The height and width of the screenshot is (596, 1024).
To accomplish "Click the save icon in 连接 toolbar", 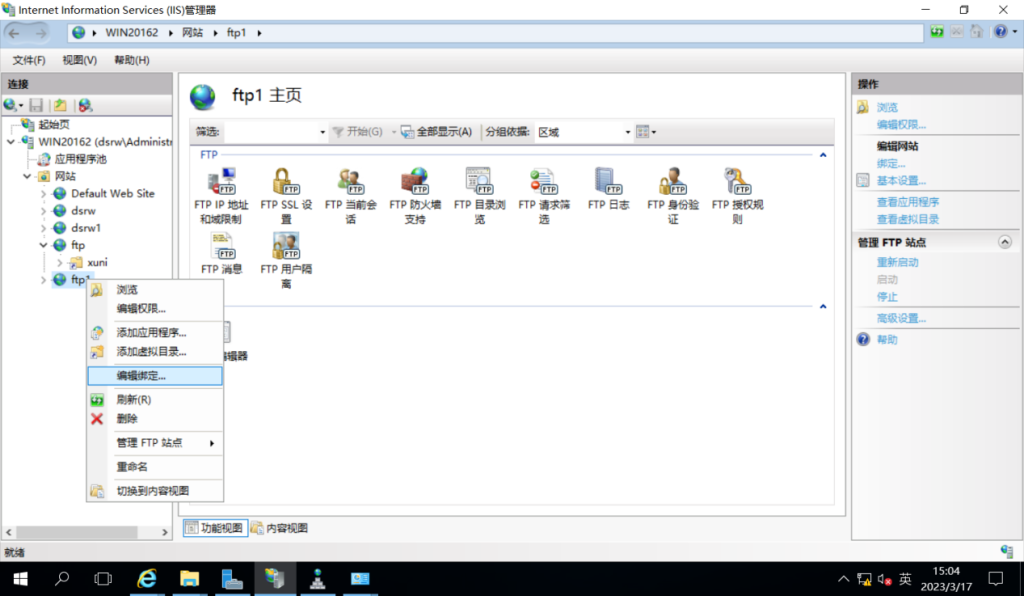I will [x=36, y=105].
